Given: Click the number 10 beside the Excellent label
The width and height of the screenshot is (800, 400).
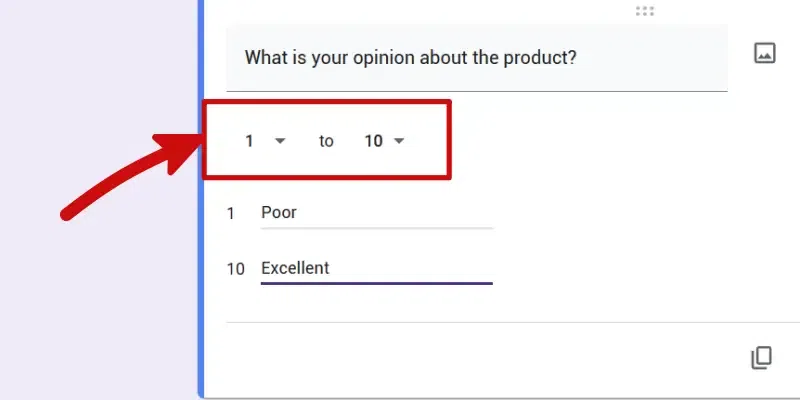Looking at the screenshot, I should (x=235, y=269).
